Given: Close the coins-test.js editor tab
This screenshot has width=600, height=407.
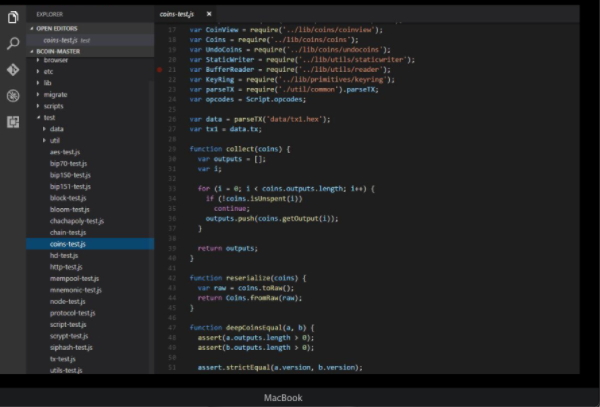Looking at the screenshot, I should point(209,14).
